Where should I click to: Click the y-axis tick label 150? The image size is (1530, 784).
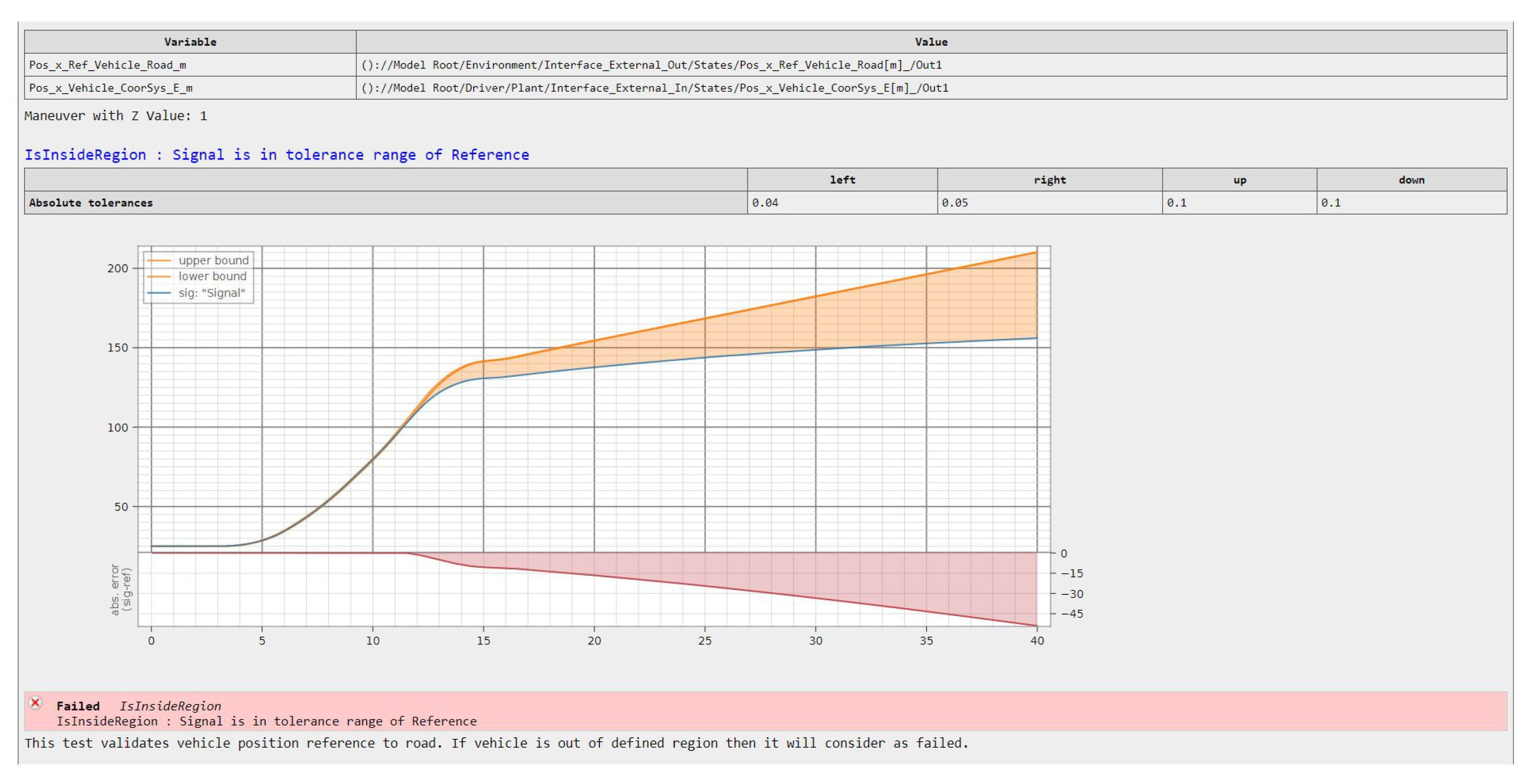click(x=117, y=348)
